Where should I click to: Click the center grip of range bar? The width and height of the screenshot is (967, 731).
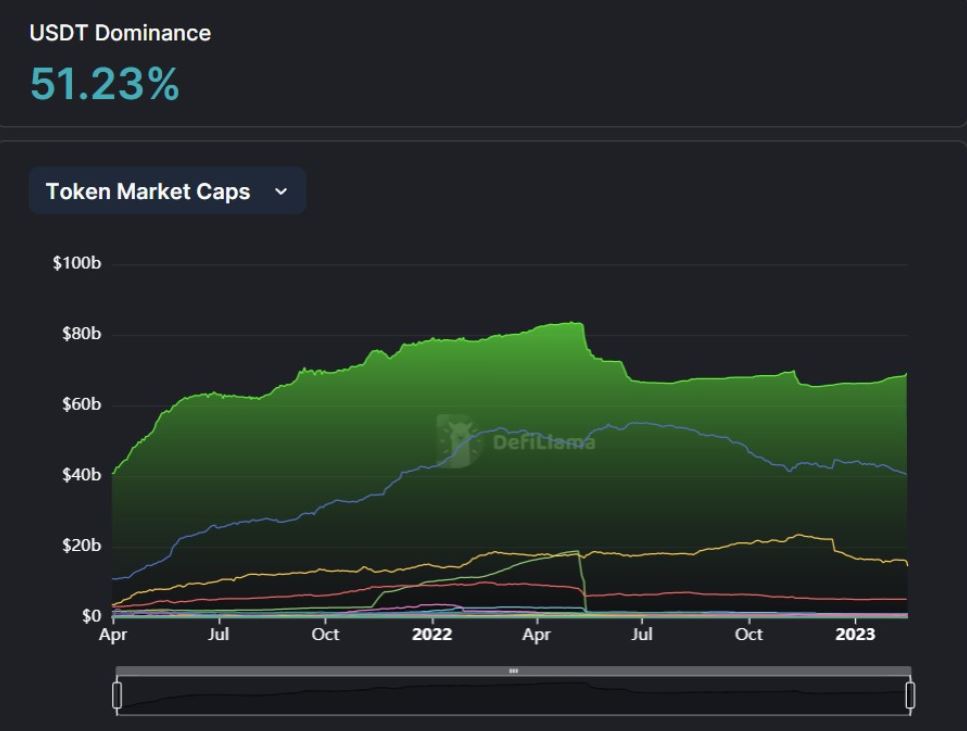coord(513,671)
